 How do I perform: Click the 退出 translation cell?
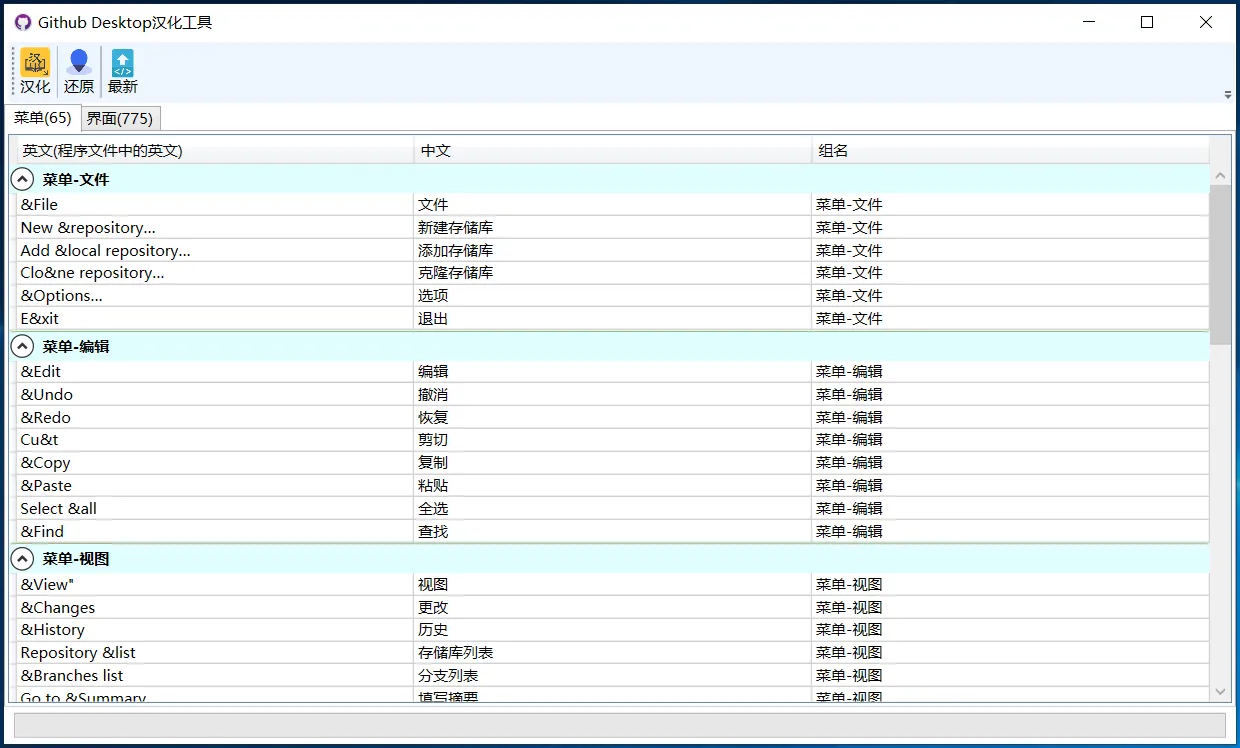pyautogui.click(x=613, y=318)
